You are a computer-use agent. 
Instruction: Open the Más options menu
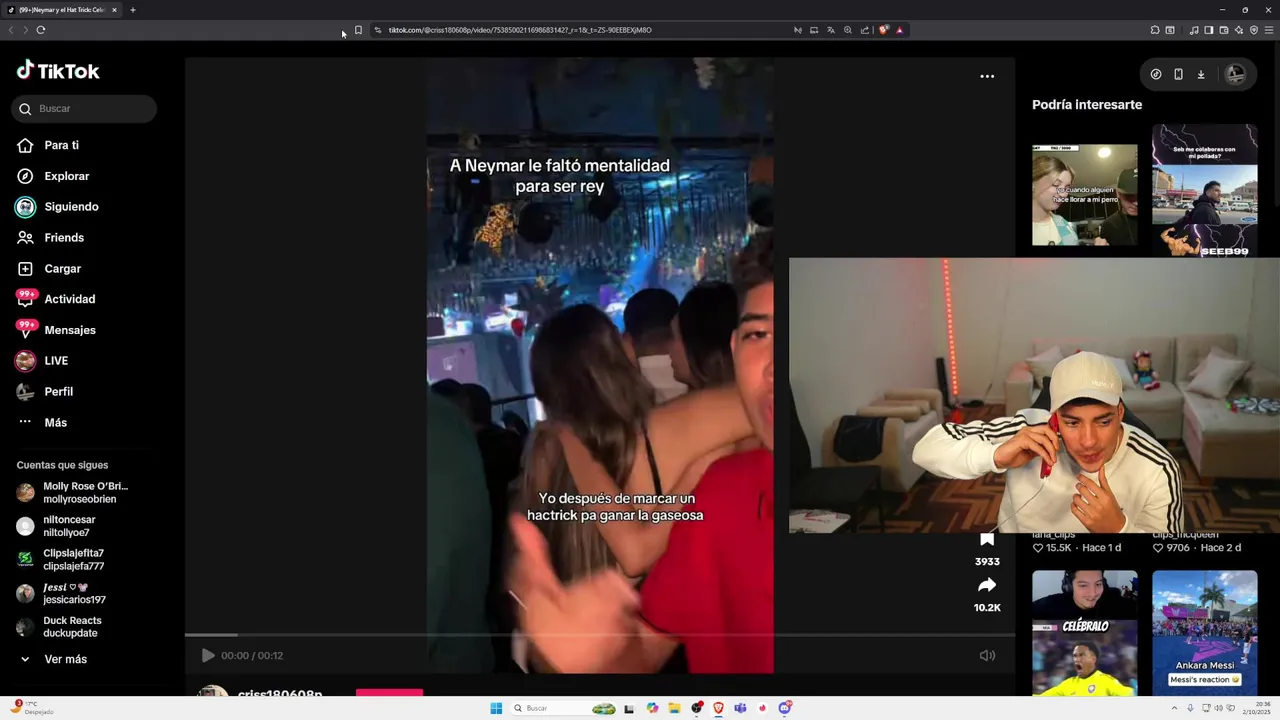pyautogui.click(x=42, y=423)
